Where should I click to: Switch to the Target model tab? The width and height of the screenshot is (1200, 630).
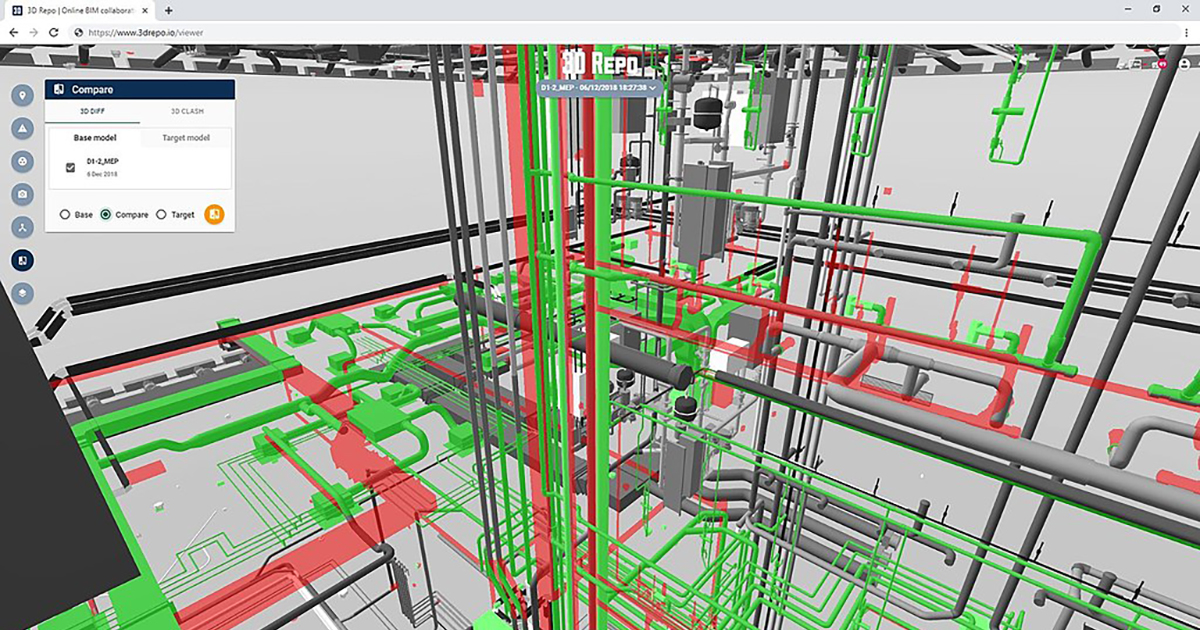(x=185, y=137)
